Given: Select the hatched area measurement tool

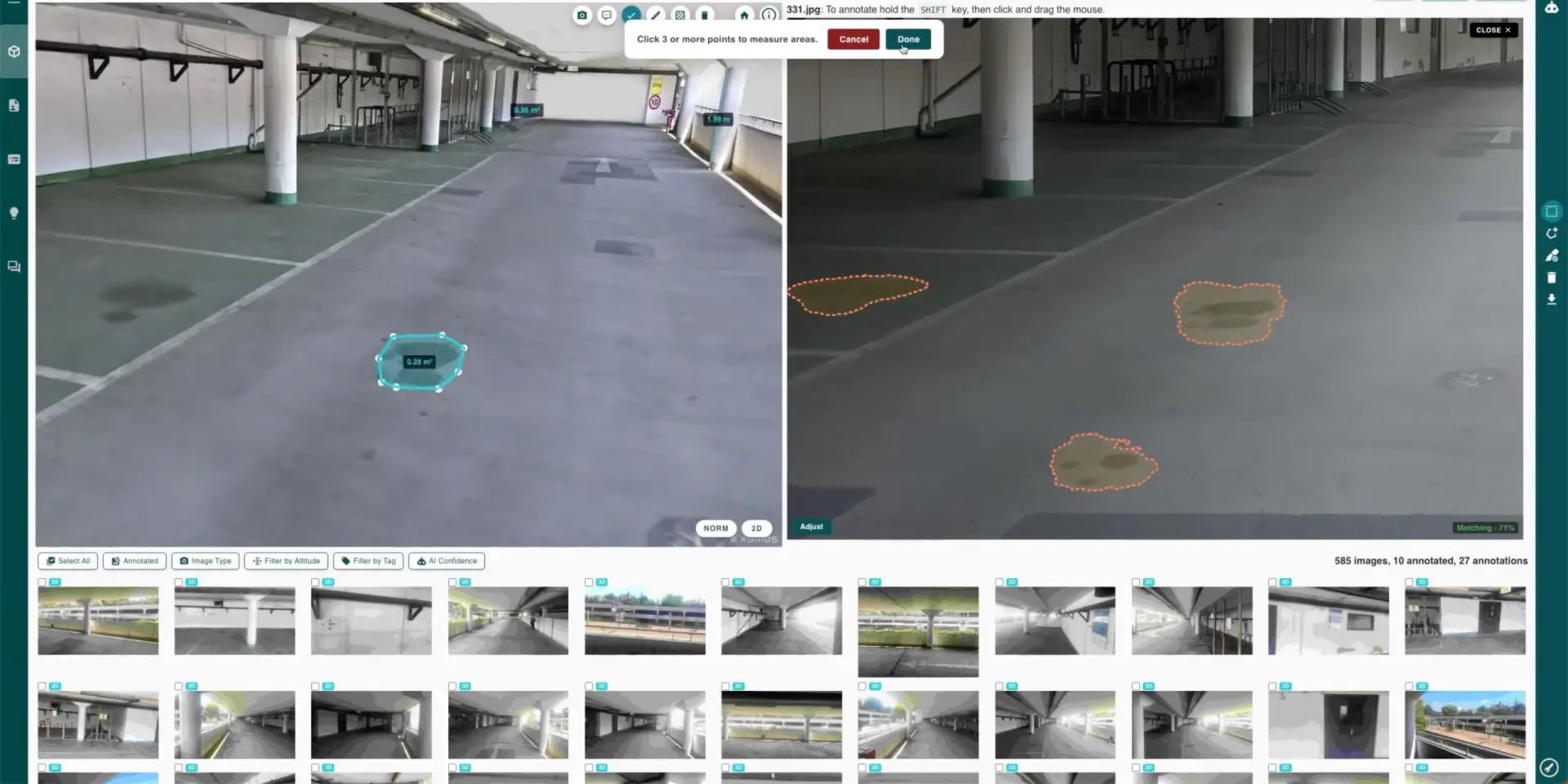Looking at the screenshot, I should 679,15.
